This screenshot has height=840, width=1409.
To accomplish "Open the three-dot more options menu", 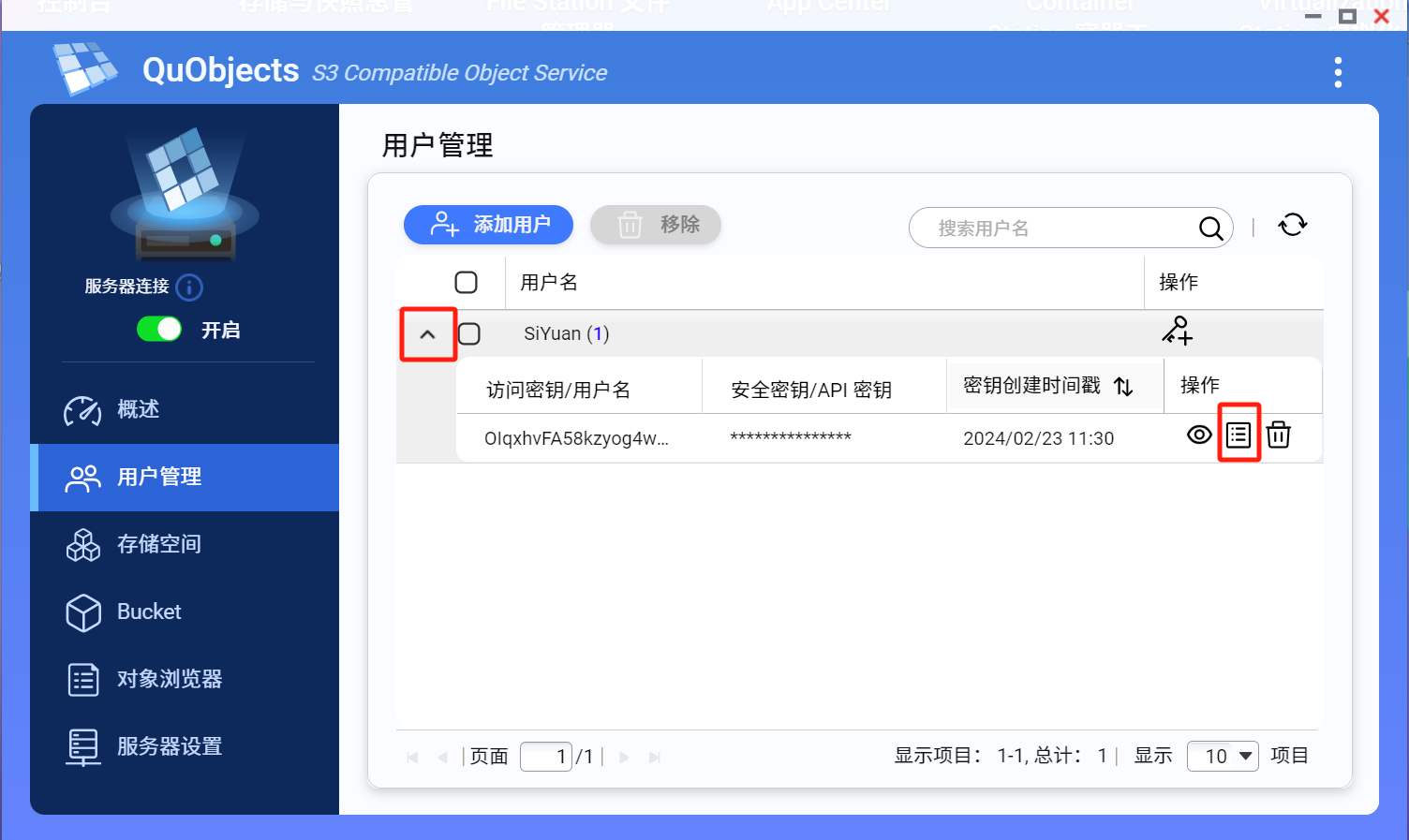I will (1338, 72).
